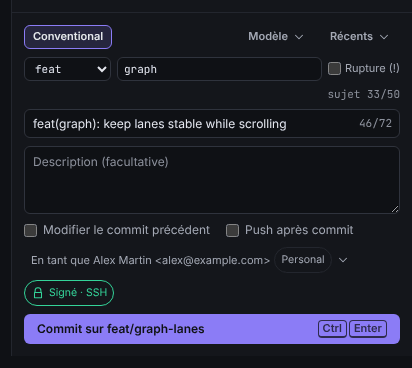412x368 pixels.
Task: Click the description resize handle
Action: pyautogui.click(x=395, y=209)
